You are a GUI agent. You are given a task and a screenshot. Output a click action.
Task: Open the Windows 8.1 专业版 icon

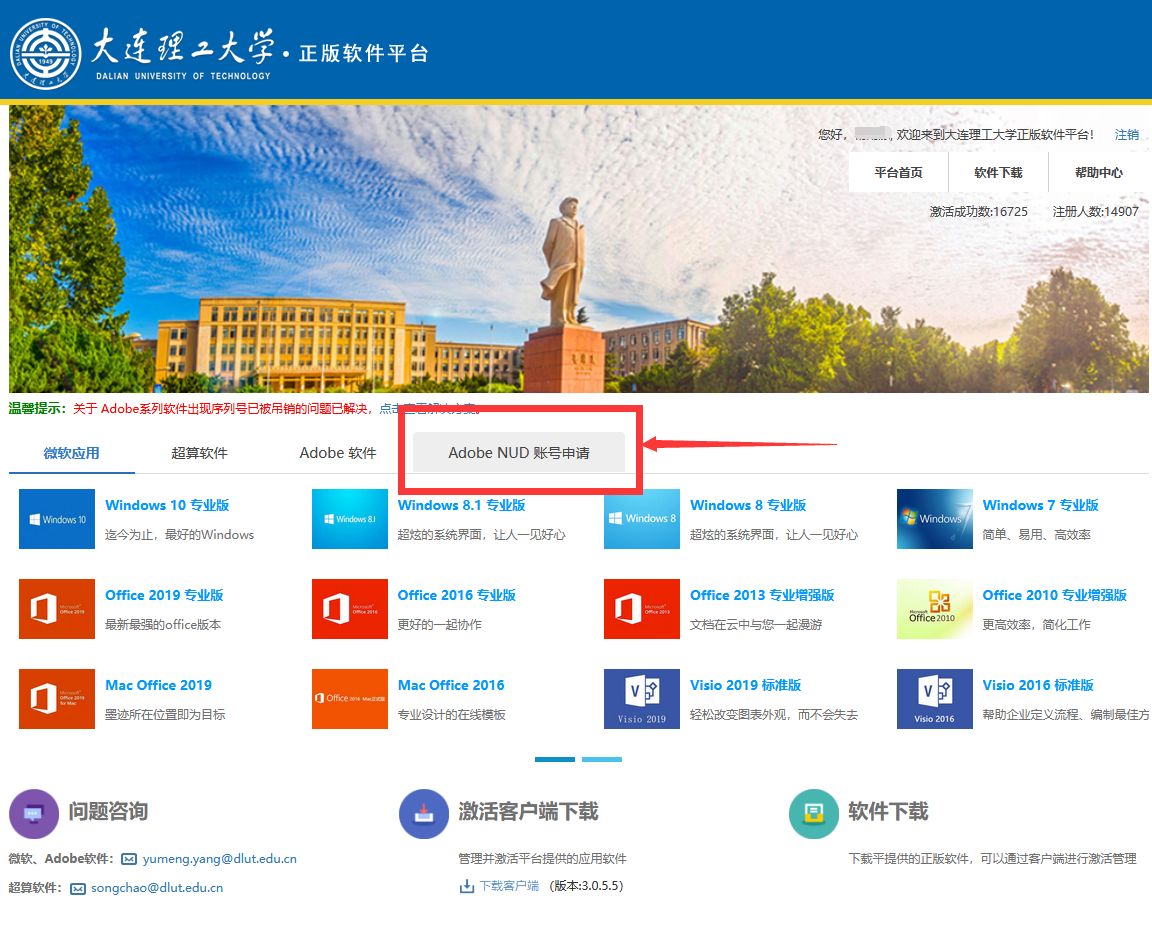[349, 519]
